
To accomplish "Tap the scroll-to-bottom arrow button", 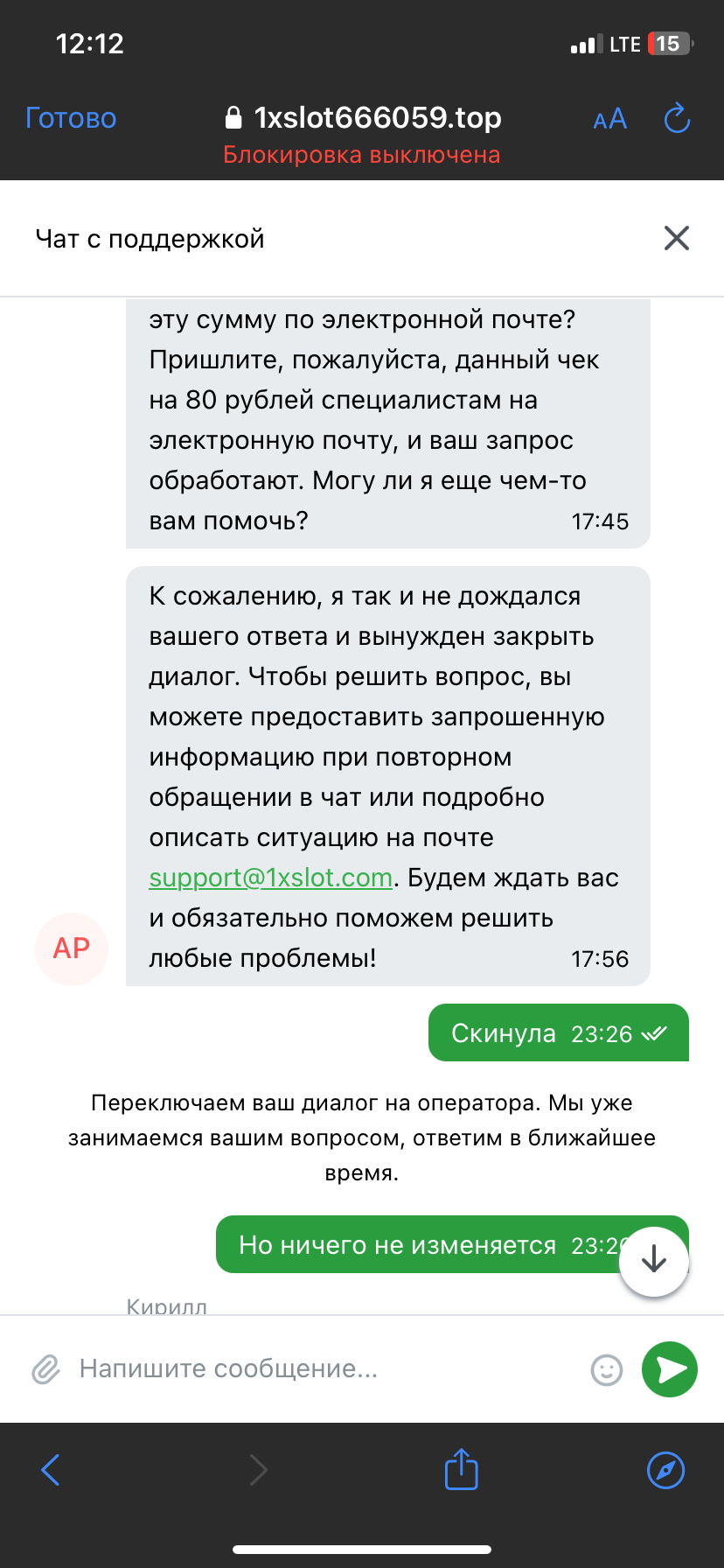I will coord(654,1261).
